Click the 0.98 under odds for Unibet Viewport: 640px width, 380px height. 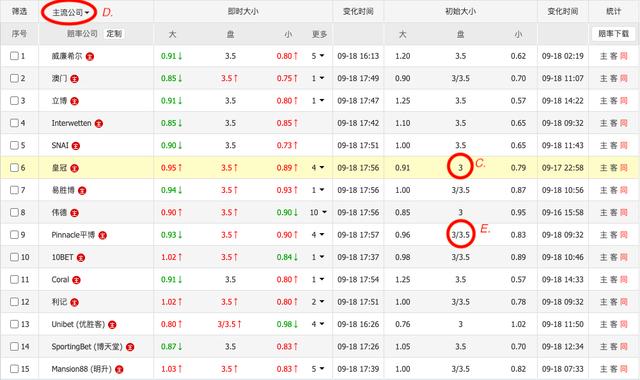click(284, 324)
